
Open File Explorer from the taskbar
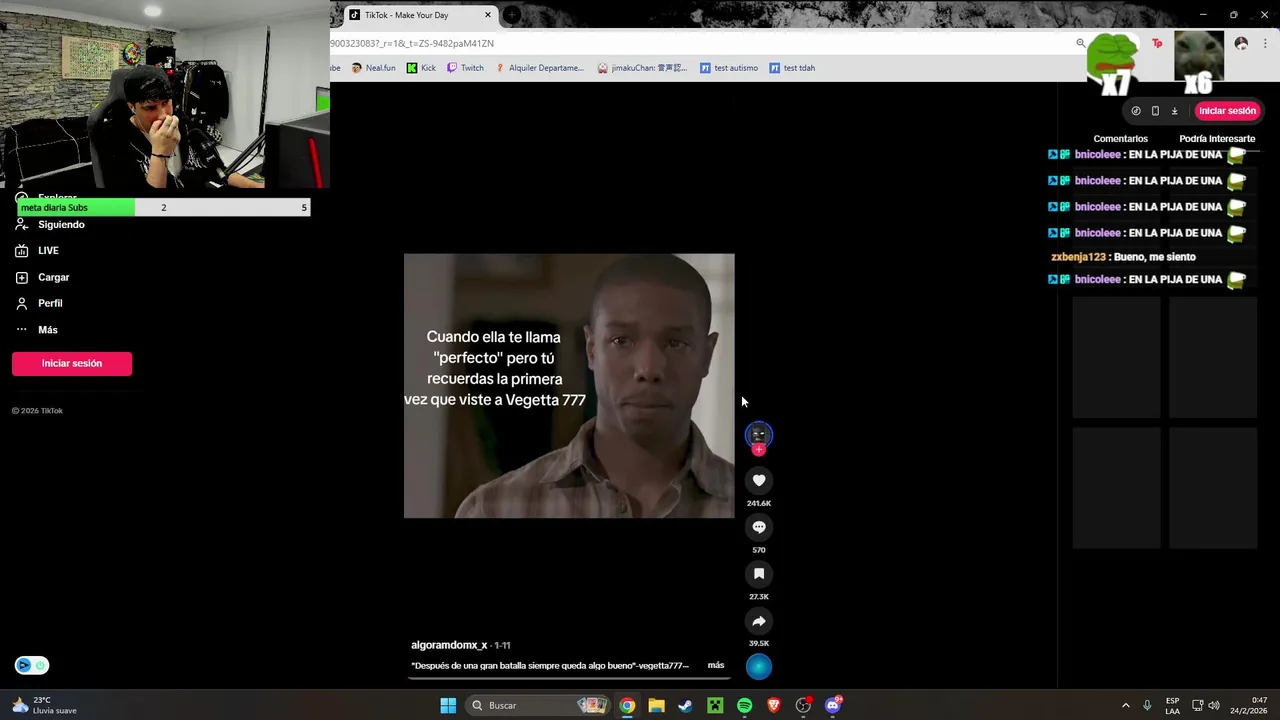click(x=656, y=706)
